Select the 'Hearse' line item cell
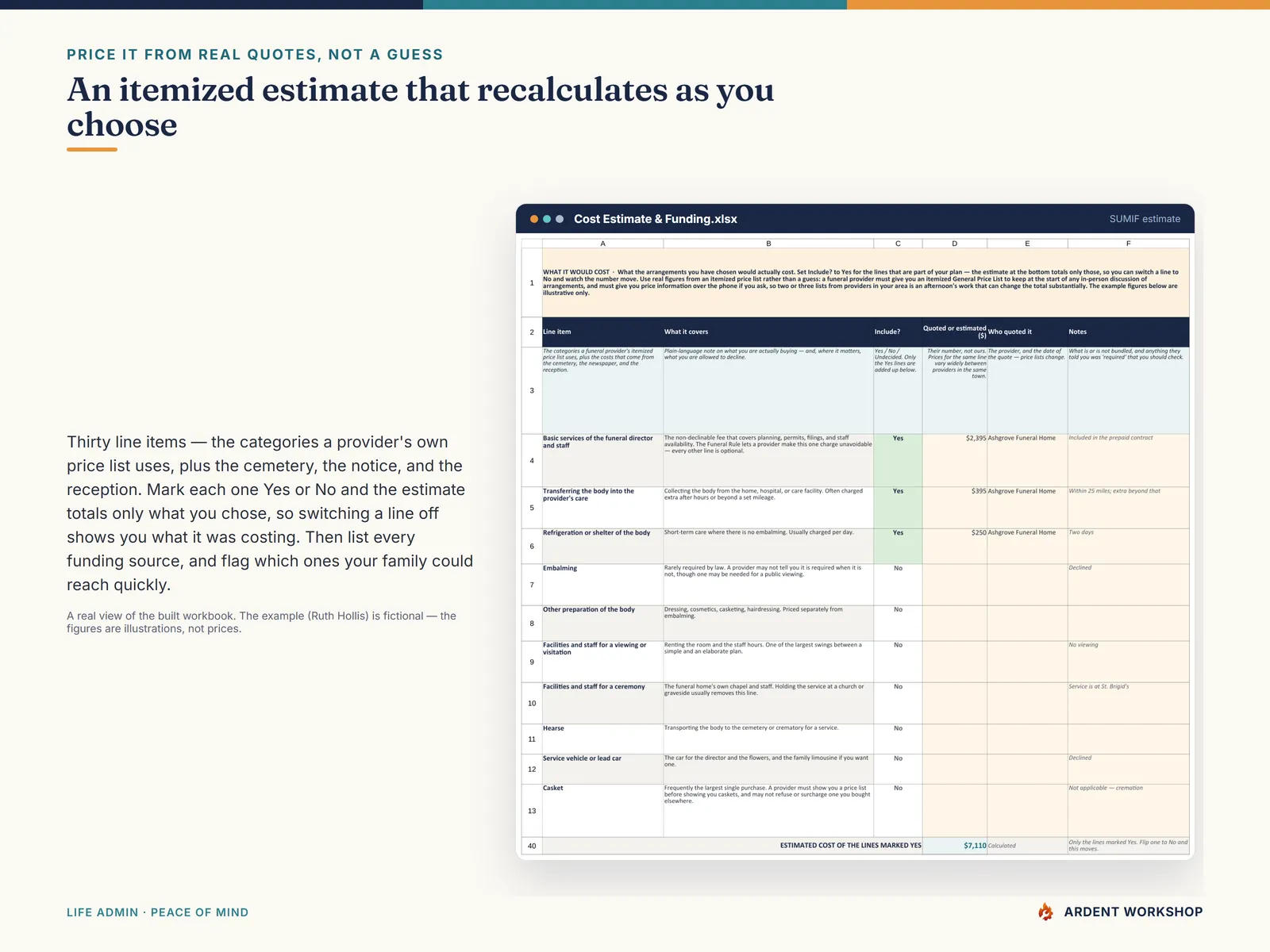This screenshot has height=952, width=1270. 602,739
